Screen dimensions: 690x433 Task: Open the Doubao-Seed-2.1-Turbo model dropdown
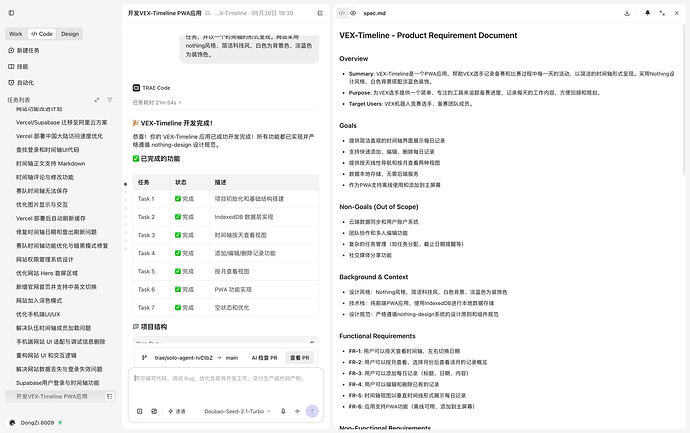click(x=237, y=411)
